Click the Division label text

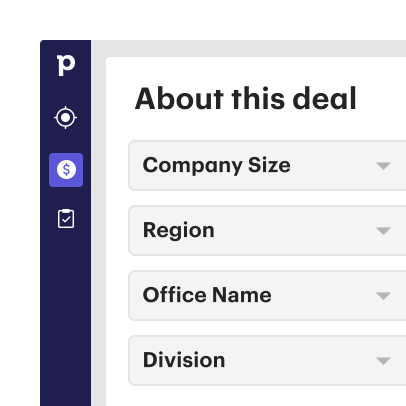[184, 360]
